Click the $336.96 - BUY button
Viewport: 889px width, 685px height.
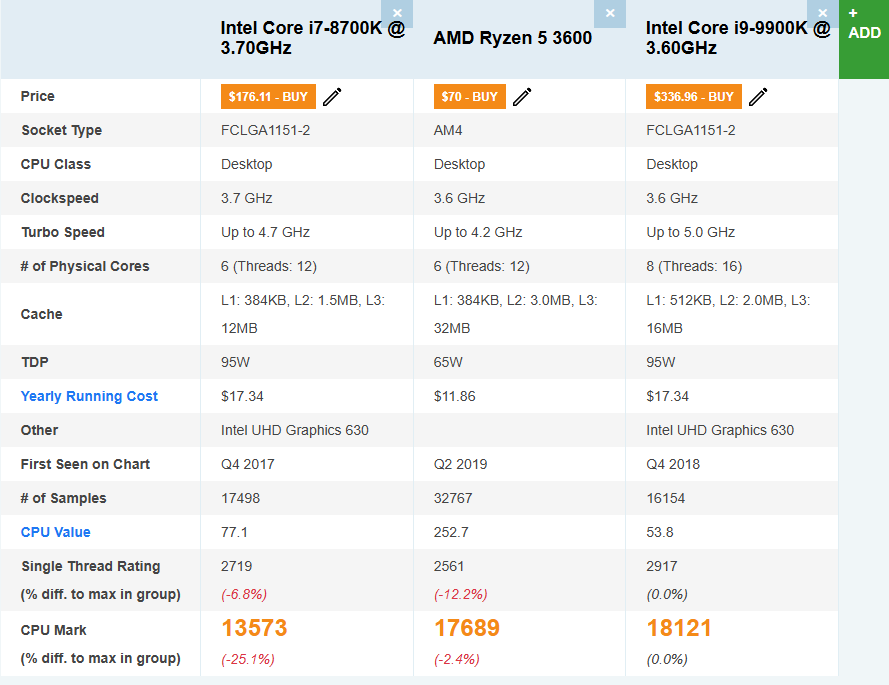click(693, 96)
